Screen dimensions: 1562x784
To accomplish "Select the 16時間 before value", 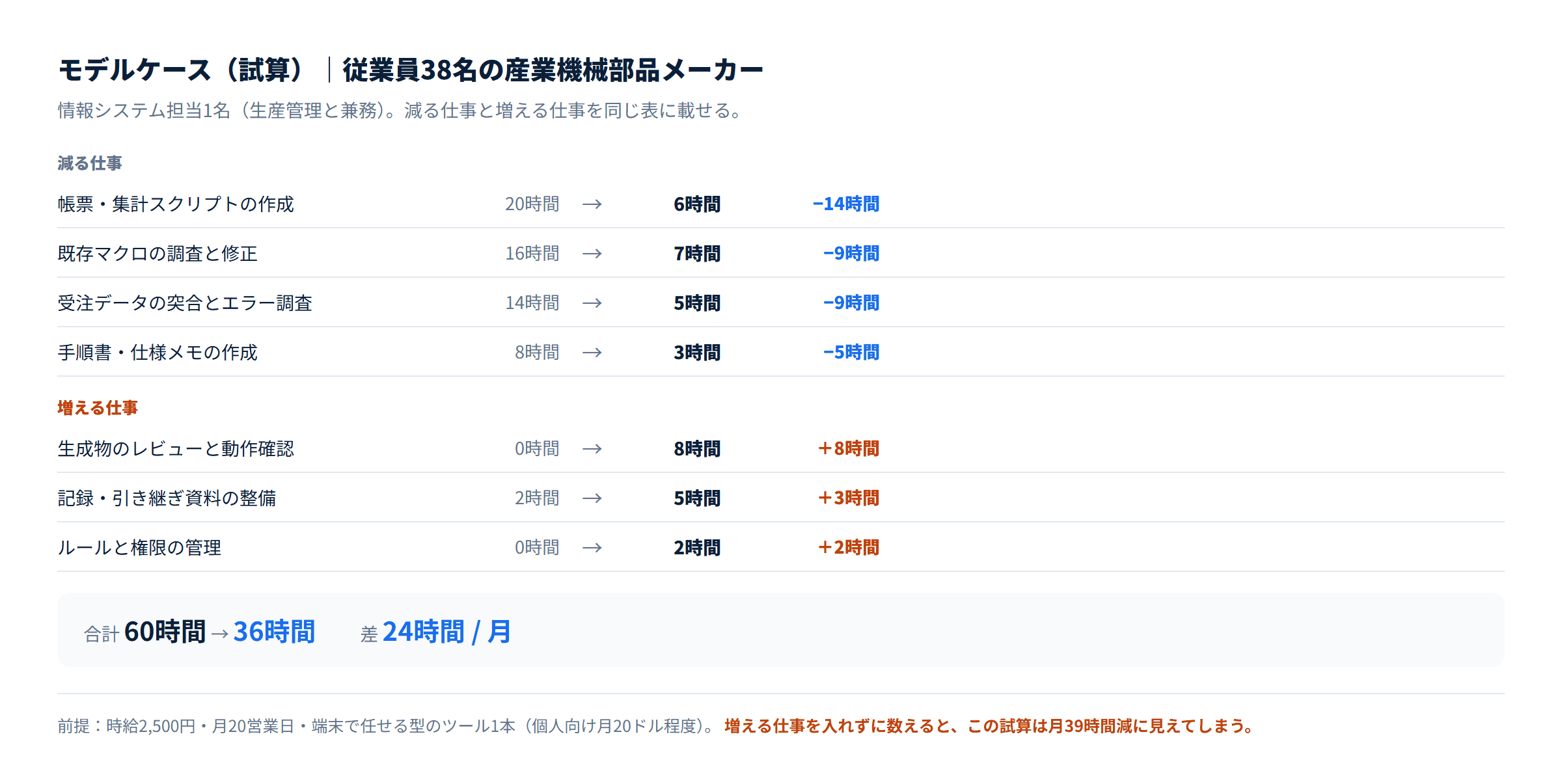I will [x=532, y=254].
